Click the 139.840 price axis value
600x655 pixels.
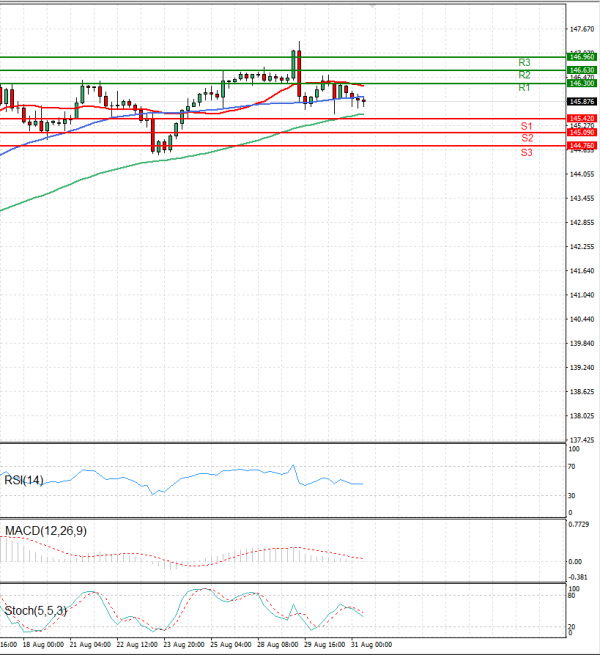(582, 343)
